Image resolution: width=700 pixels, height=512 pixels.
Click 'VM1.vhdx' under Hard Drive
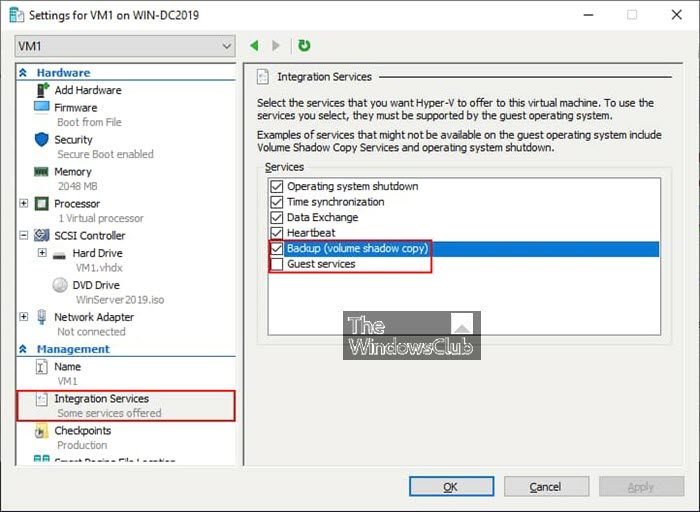pos(99,267)
